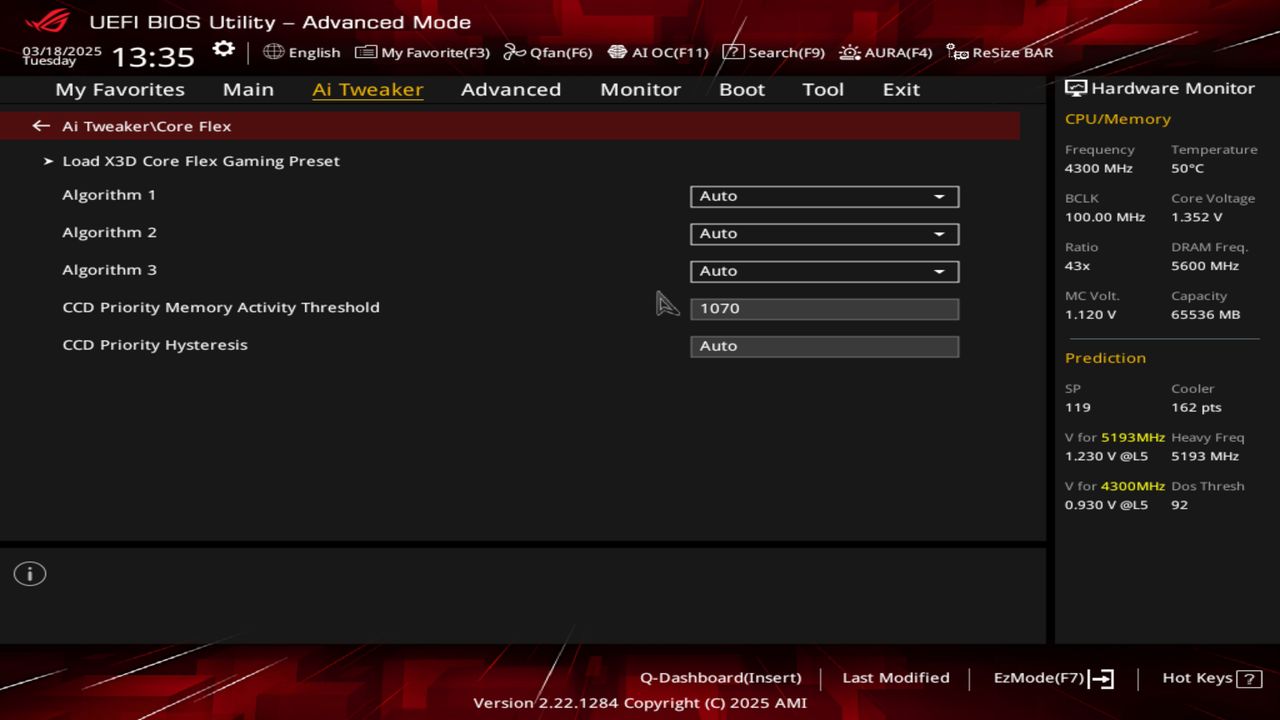The image size is (1280, 720).
Task: Click the info icon at bottom left
Action: (x=30, y=574)
